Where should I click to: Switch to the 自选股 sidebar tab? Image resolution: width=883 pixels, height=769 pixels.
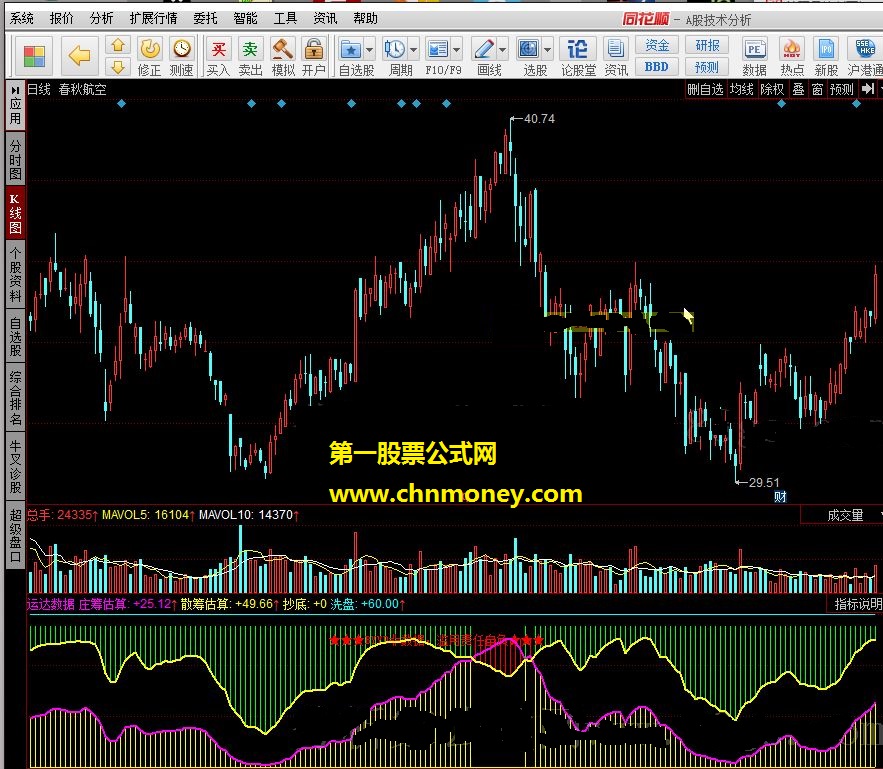(x=15, y=336)
